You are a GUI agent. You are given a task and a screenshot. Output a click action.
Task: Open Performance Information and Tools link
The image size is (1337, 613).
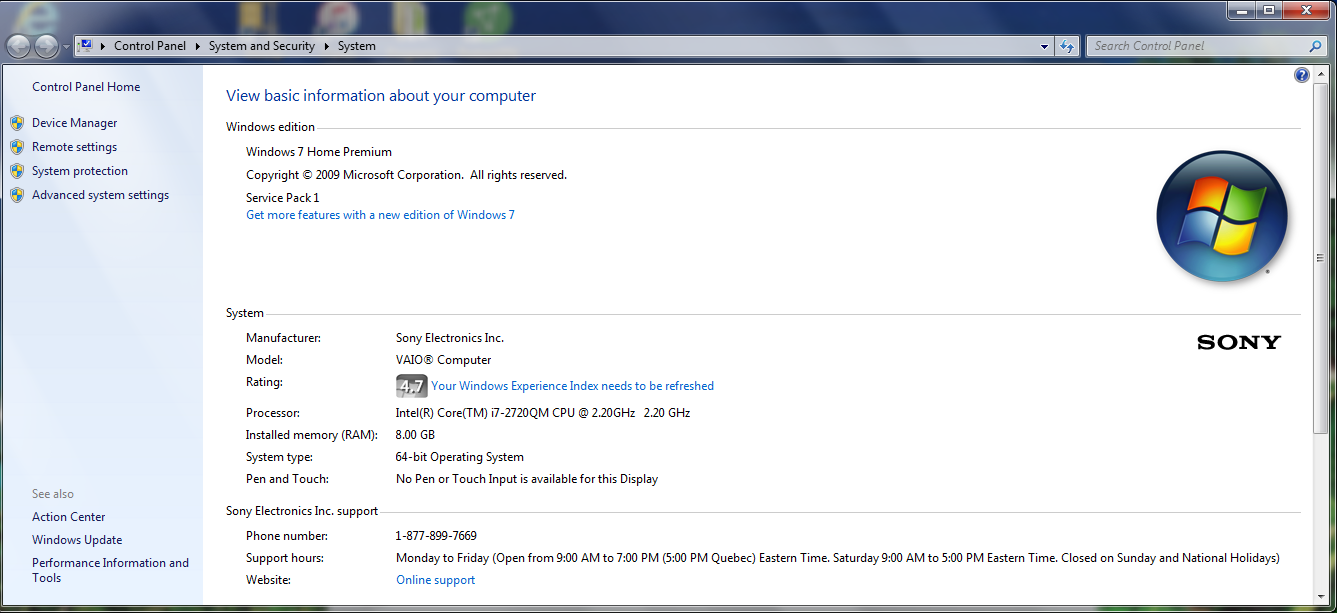point(110,570)
